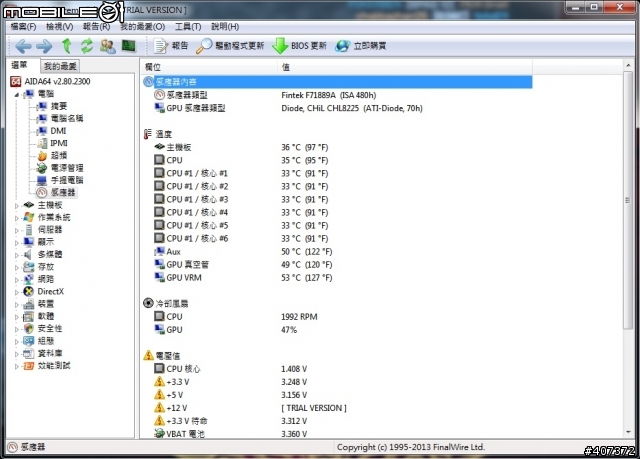Refresh the view with green arrows icon

[x=87, y=46]
